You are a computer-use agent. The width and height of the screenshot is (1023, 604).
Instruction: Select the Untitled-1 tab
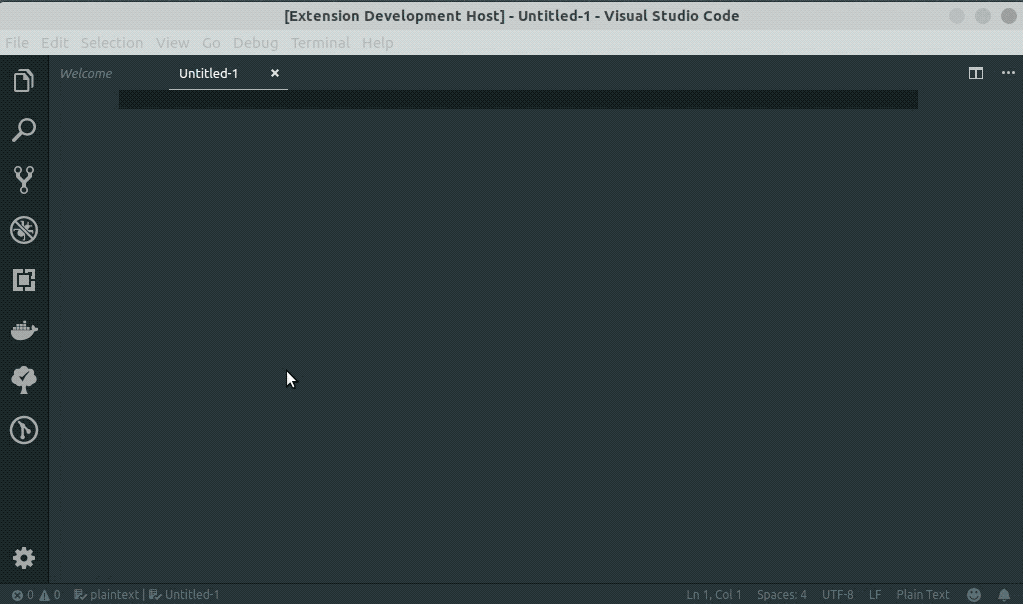click(209, 73)
